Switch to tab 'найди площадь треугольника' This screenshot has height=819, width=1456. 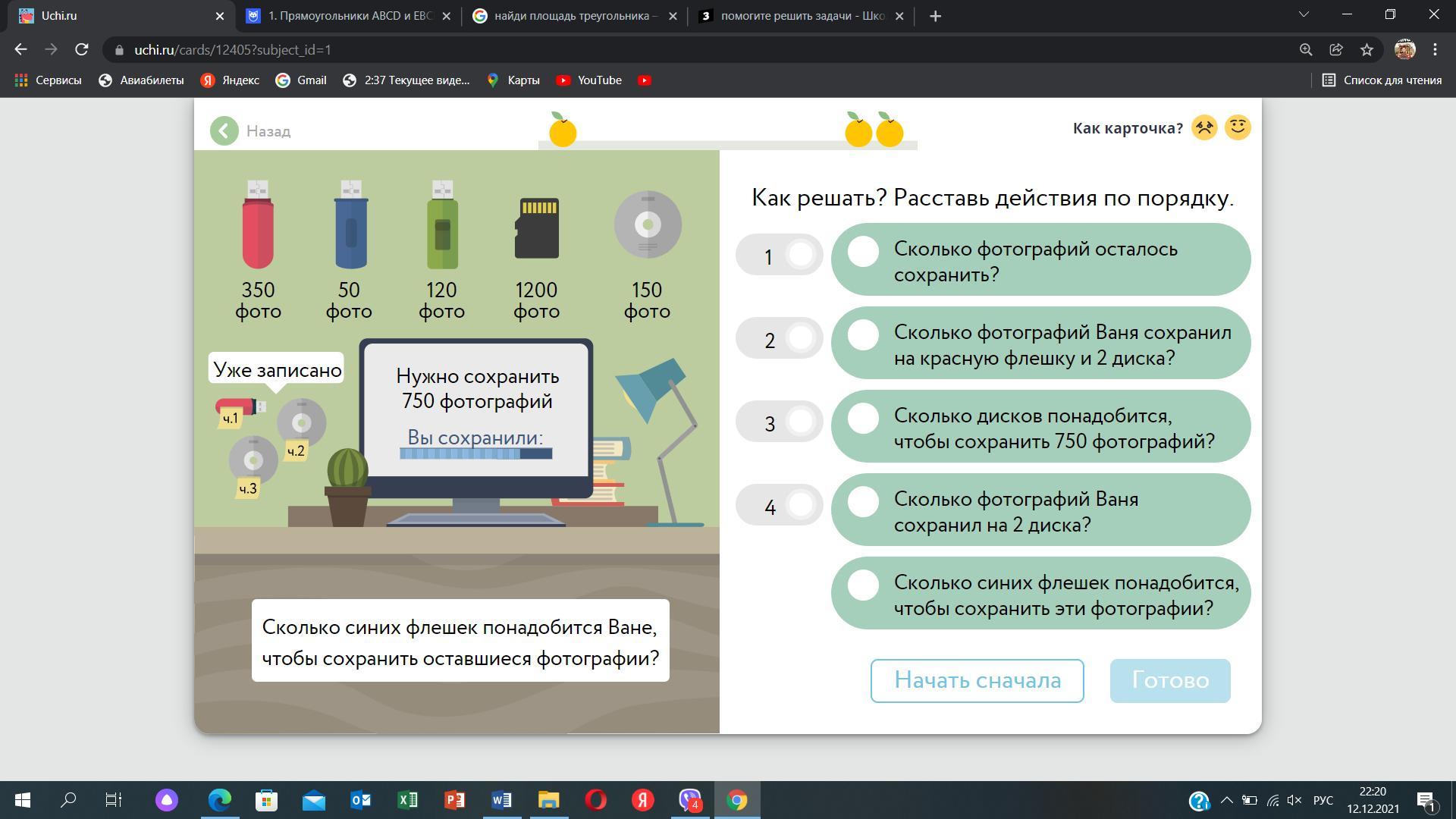pos(575,16)
